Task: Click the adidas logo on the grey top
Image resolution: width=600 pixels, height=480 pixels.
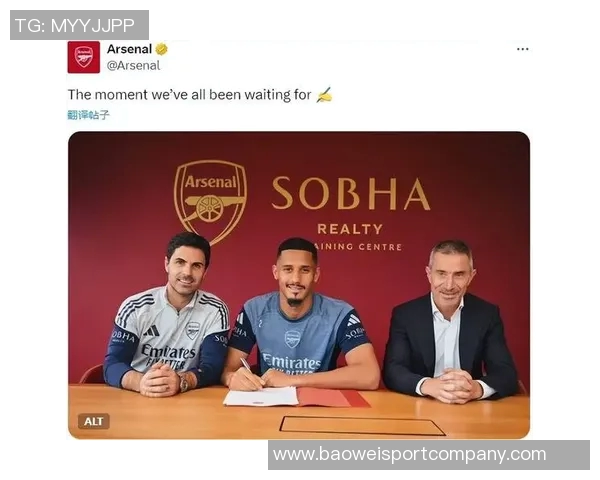Action: (152, 331)
